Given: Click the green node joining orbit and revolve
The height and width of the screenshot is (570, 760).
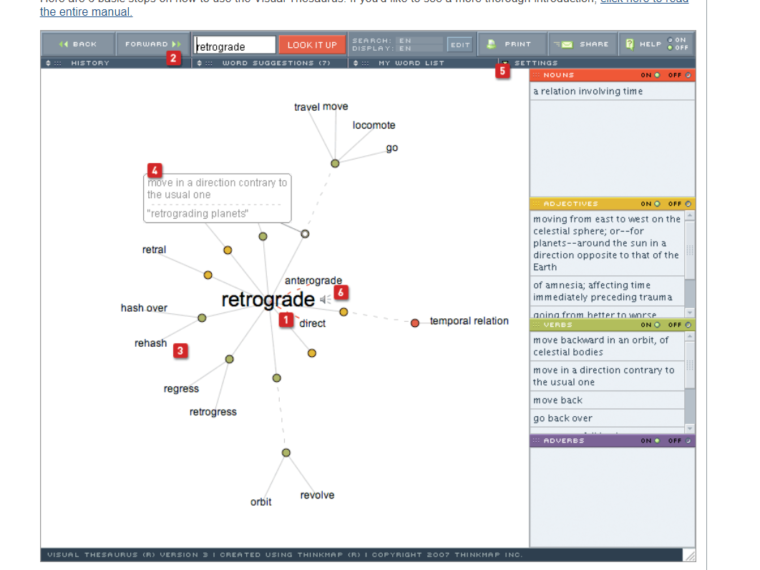Looking at the screenshot, I should [x=286, y=453].
